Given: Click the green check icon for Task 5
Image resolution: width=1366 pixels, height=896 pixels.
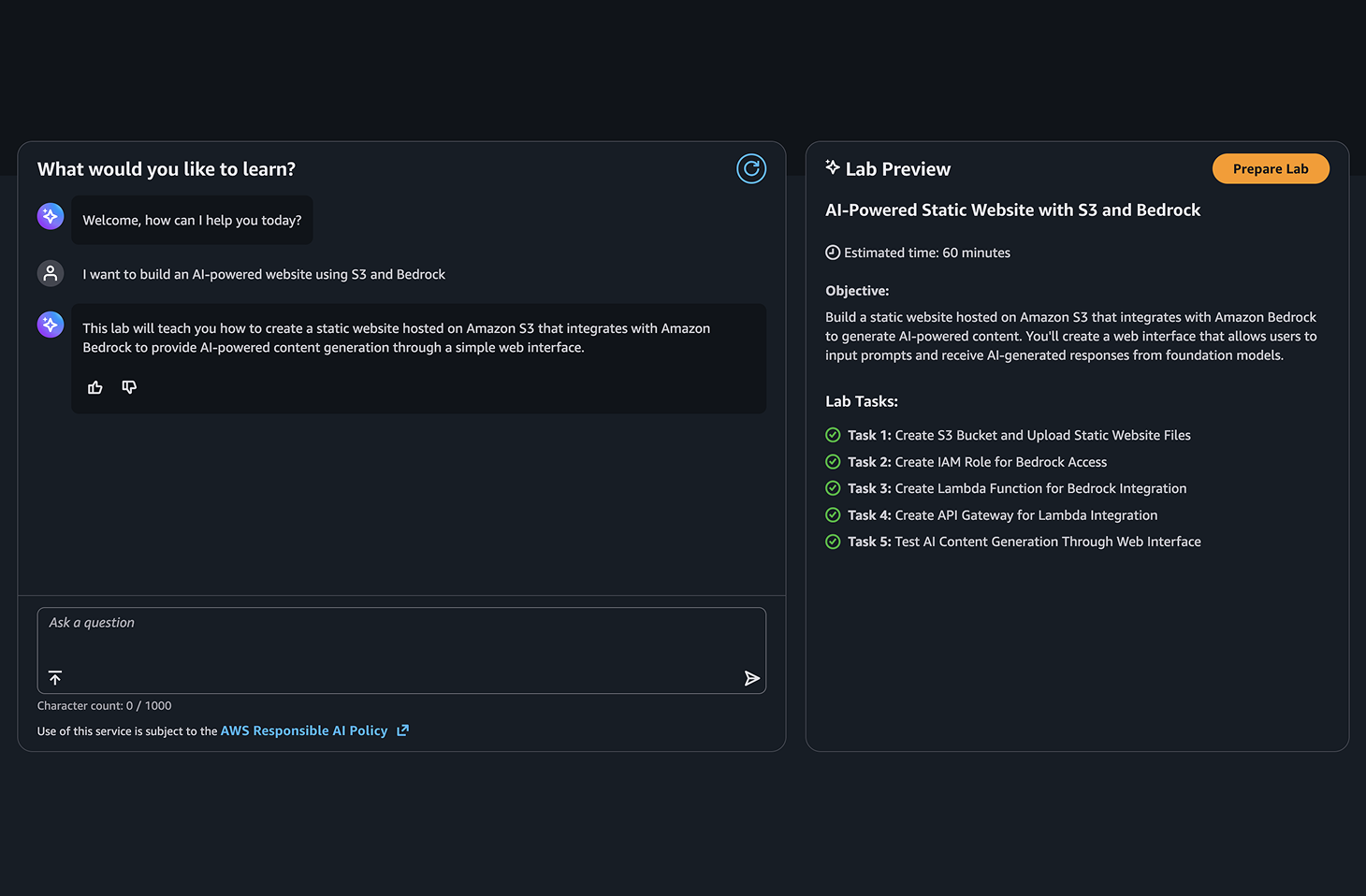Looking at the screenshot, I should (833, 542).
